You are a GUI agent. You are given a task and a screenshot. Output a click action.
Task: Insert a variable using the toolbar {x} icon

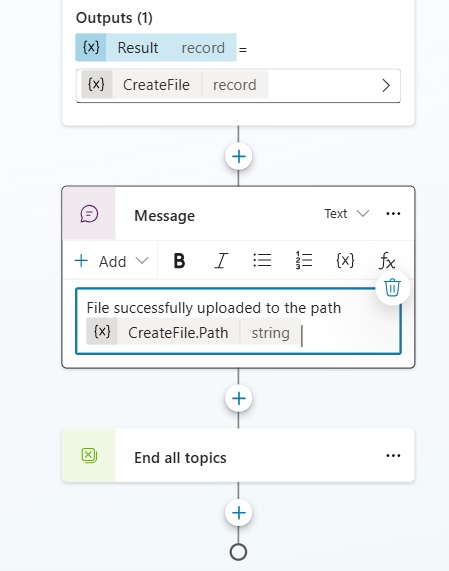pyautogui.click(x=345, y=260)
